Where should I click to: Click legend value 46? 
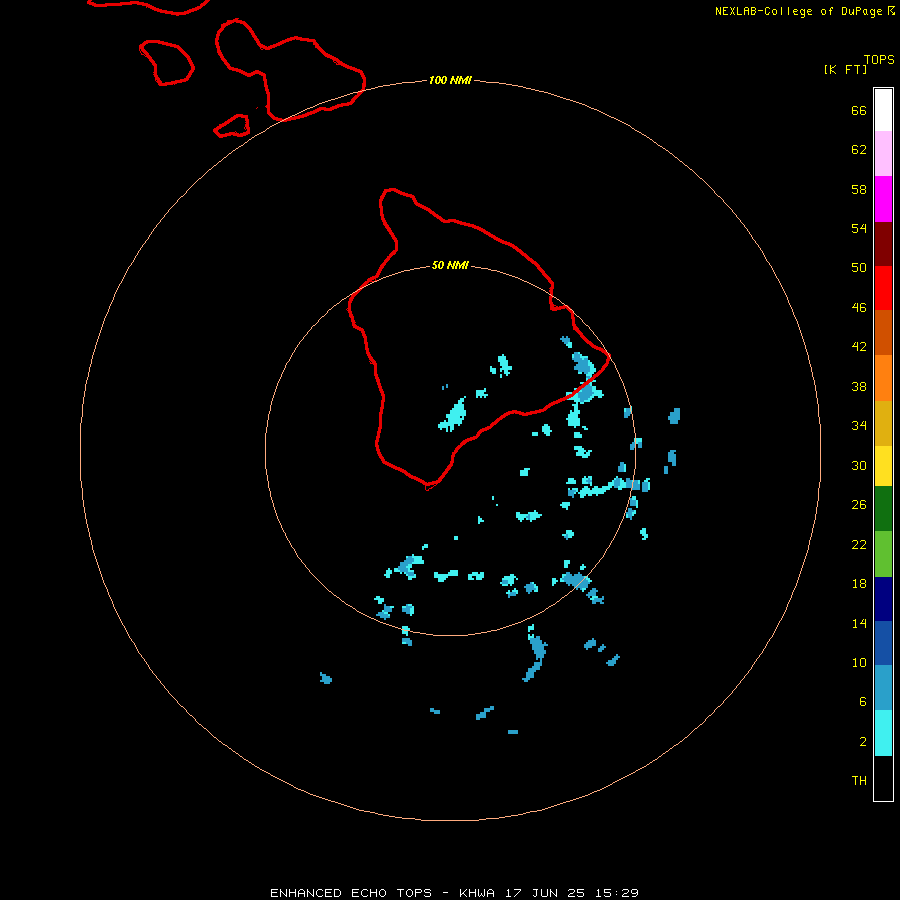pyautogui.click(x=859, y=307)
